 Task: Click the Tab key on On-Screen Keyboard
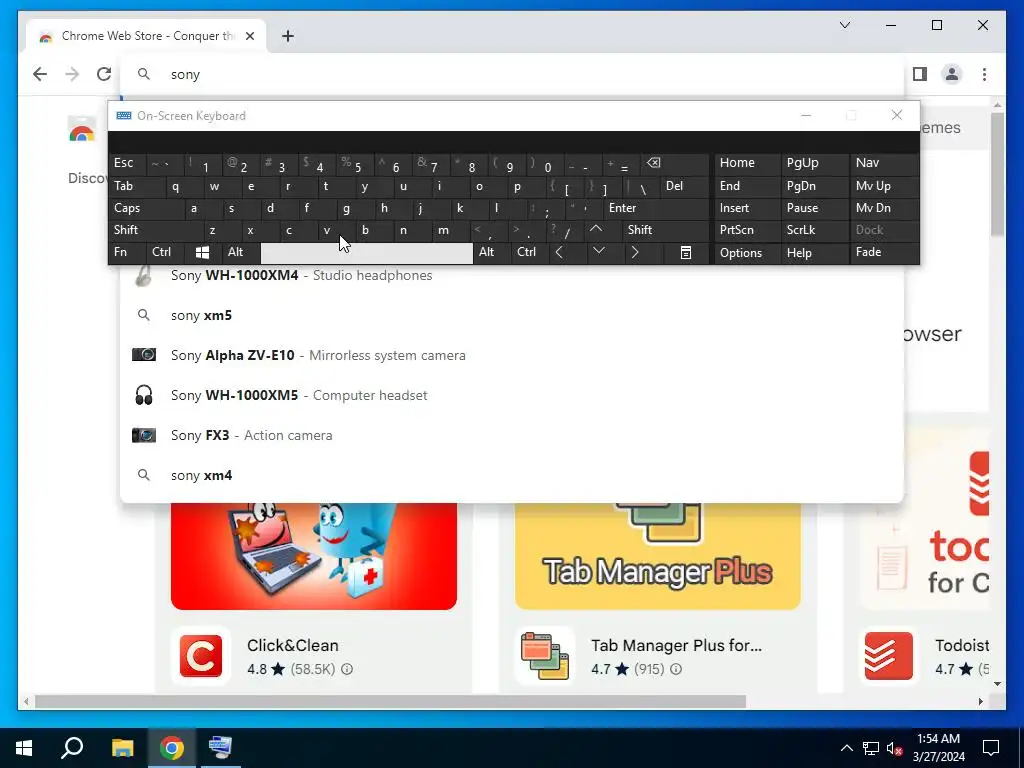(x=137, y=186)
